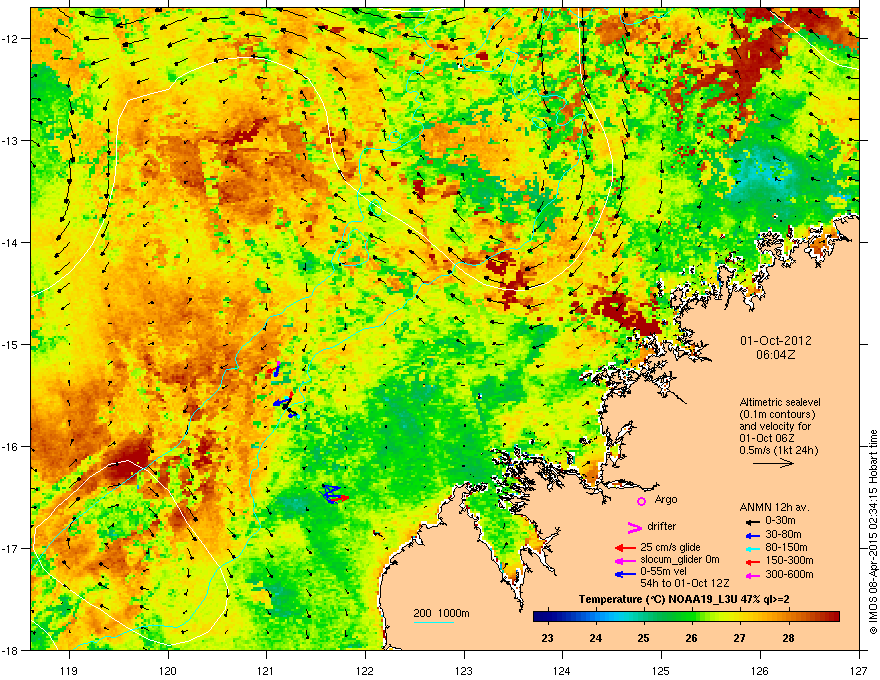
Task: Click the 'drifter' legend label
Action: pos(662,526)
